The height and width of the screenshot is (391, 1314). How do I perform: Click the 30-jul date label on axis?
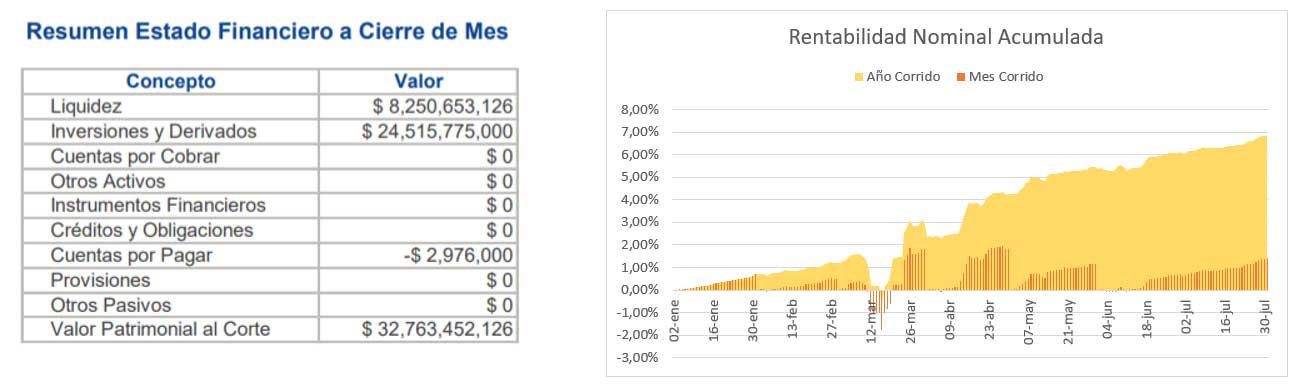coord(1265,323)
